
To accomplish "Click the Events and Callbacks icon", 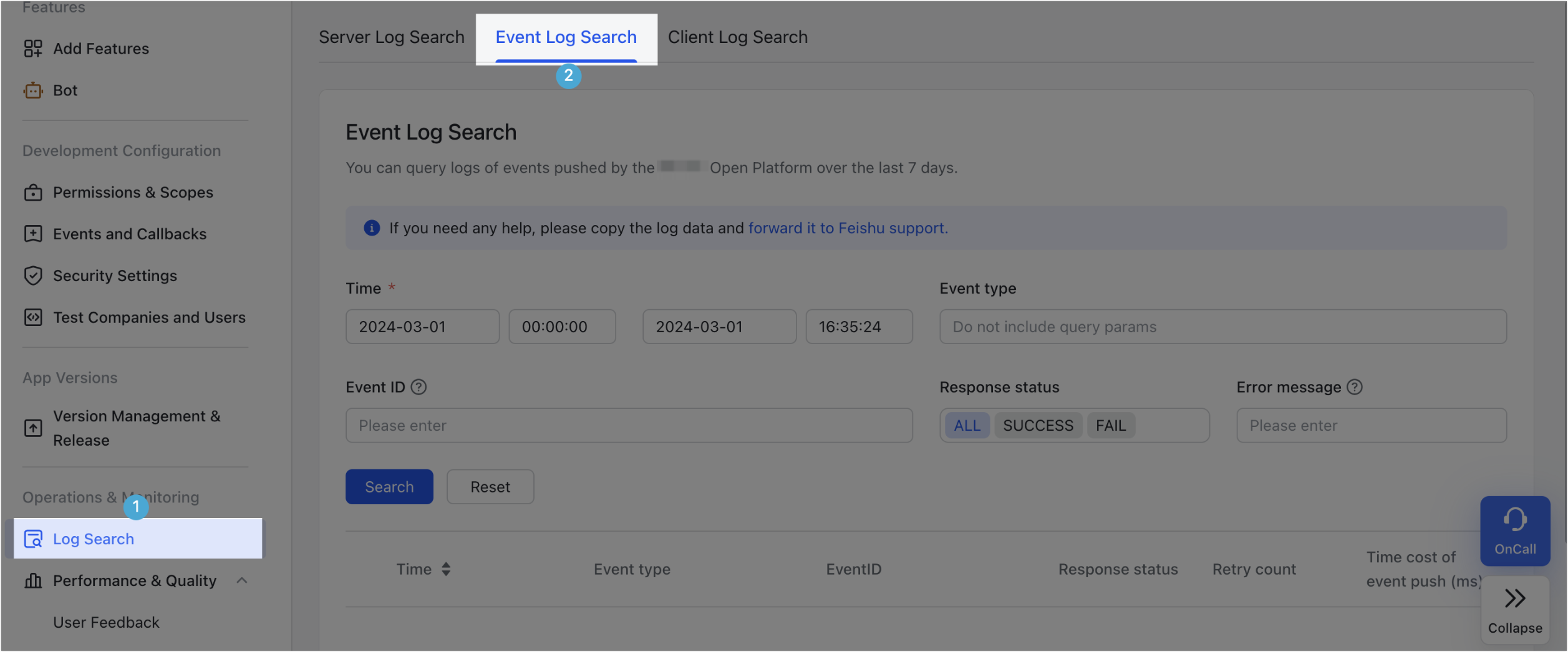I will [x=33, y=233].
